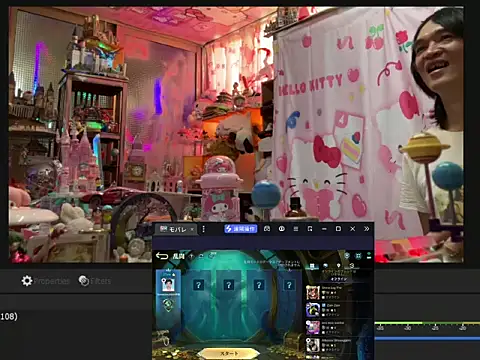The width and height of the screenshot is (480, 360).
Task: Click Zan Zan friend avatar
Action: click(313, 310)
